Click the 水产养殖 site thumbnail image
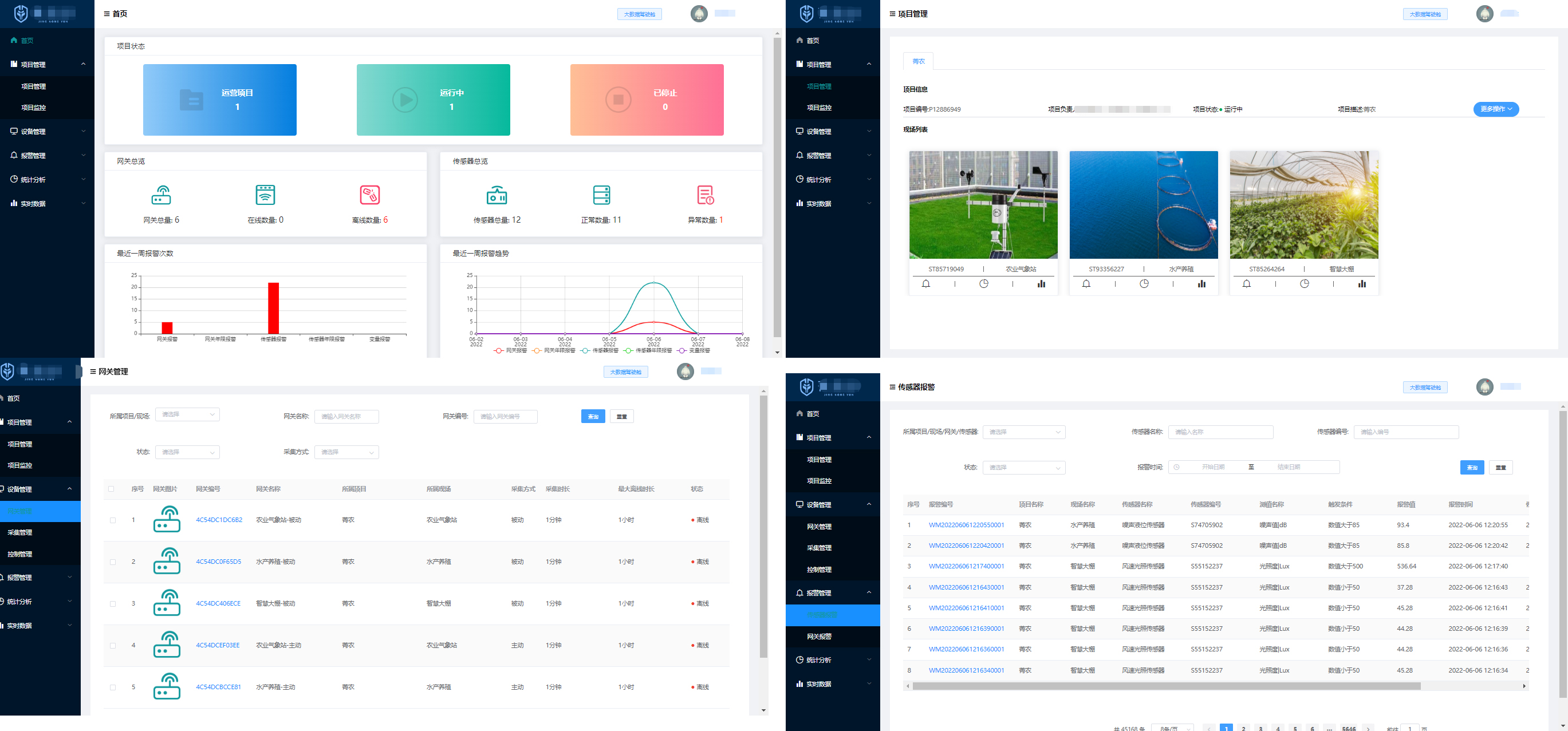Screen dimensions: 1568x731 [x=1143, y=205]
